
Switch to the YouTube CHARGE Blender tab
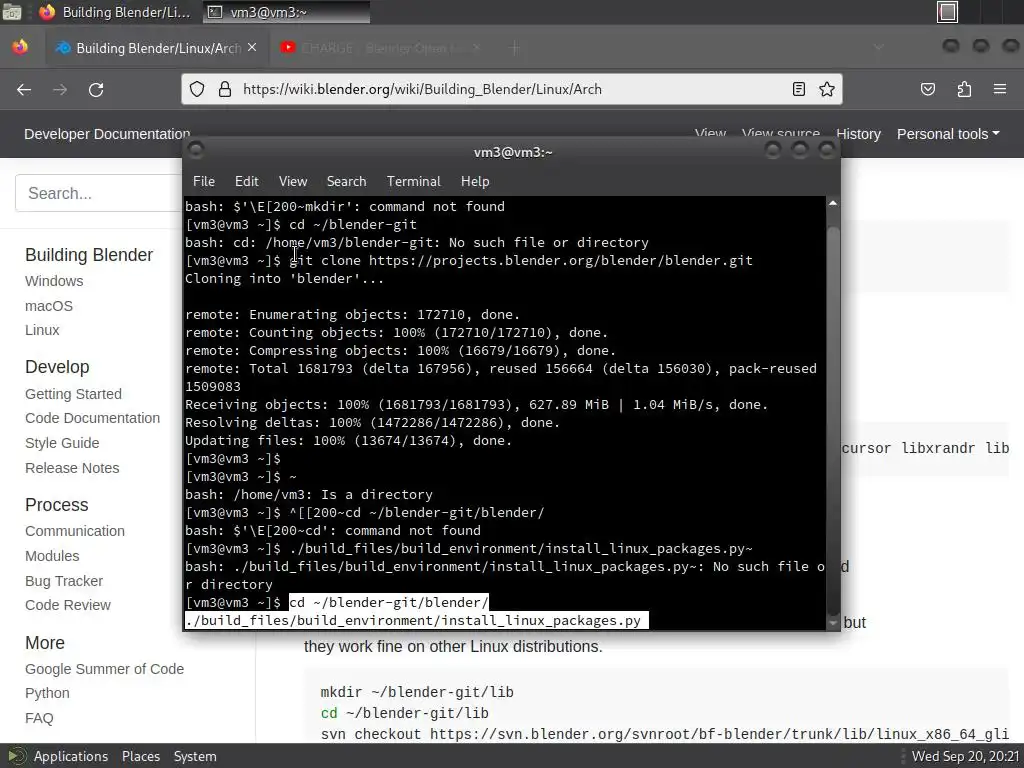click(381, 48)
